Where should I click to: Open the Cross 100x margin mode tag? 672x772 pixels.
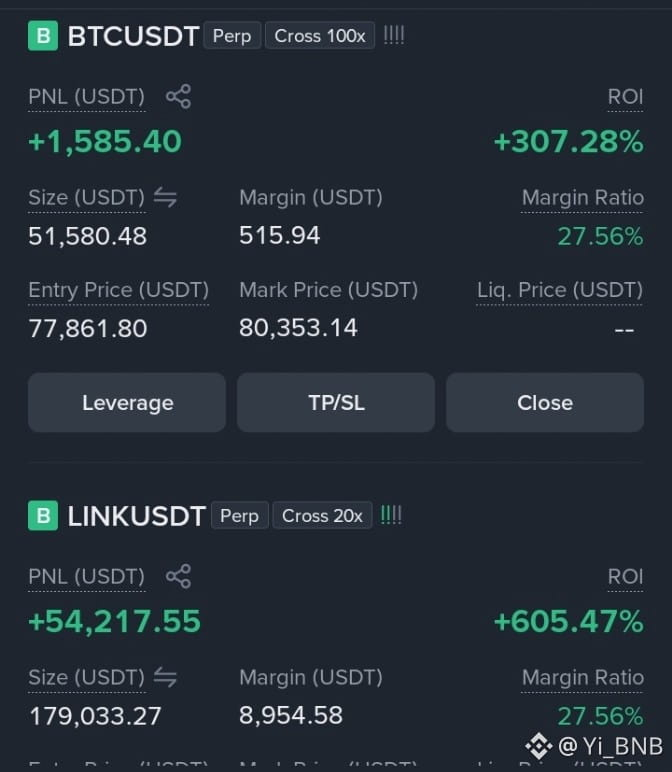point(320,35)
